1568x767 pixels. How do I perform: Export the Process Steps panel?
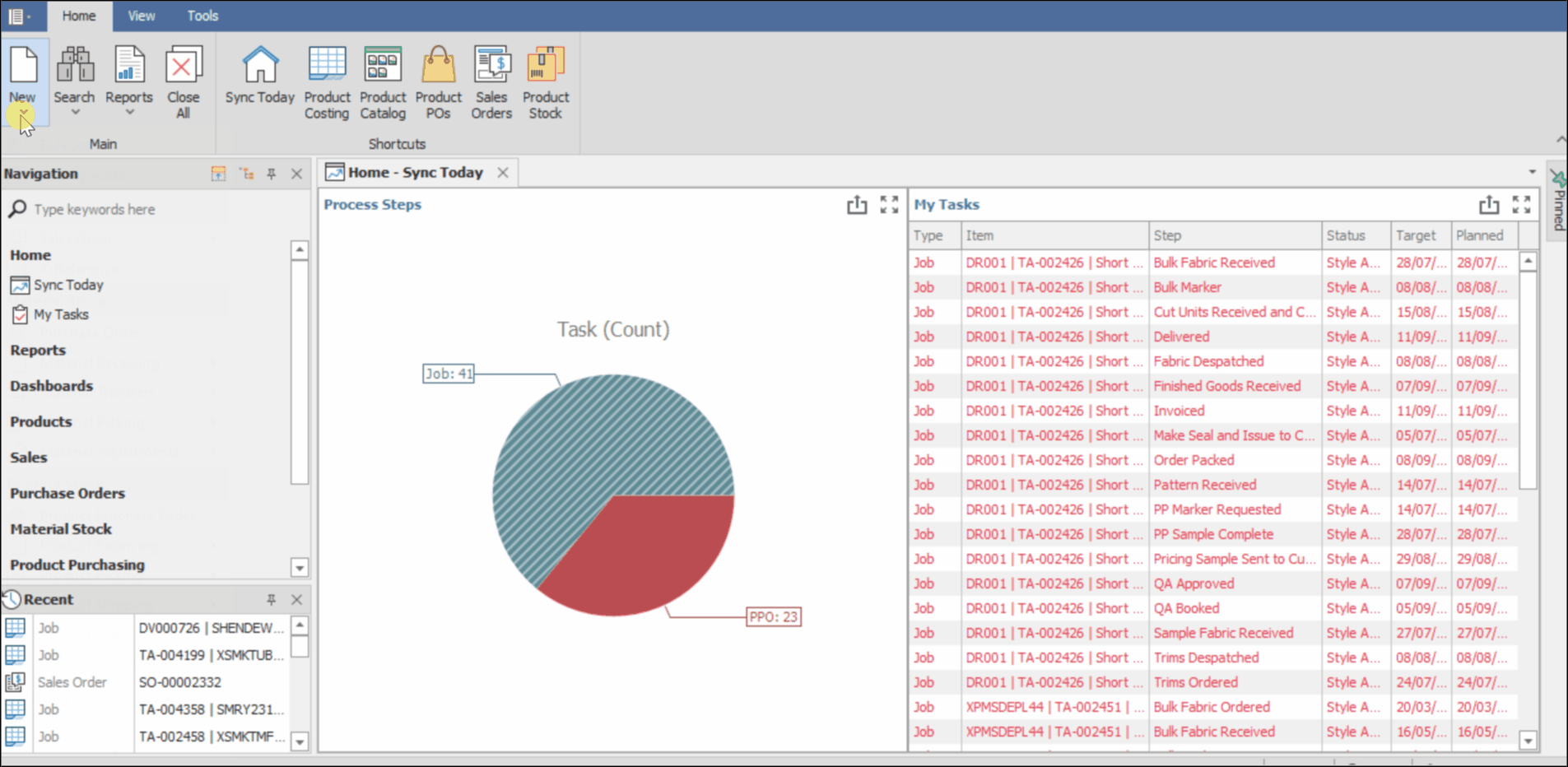pos(857,205)
